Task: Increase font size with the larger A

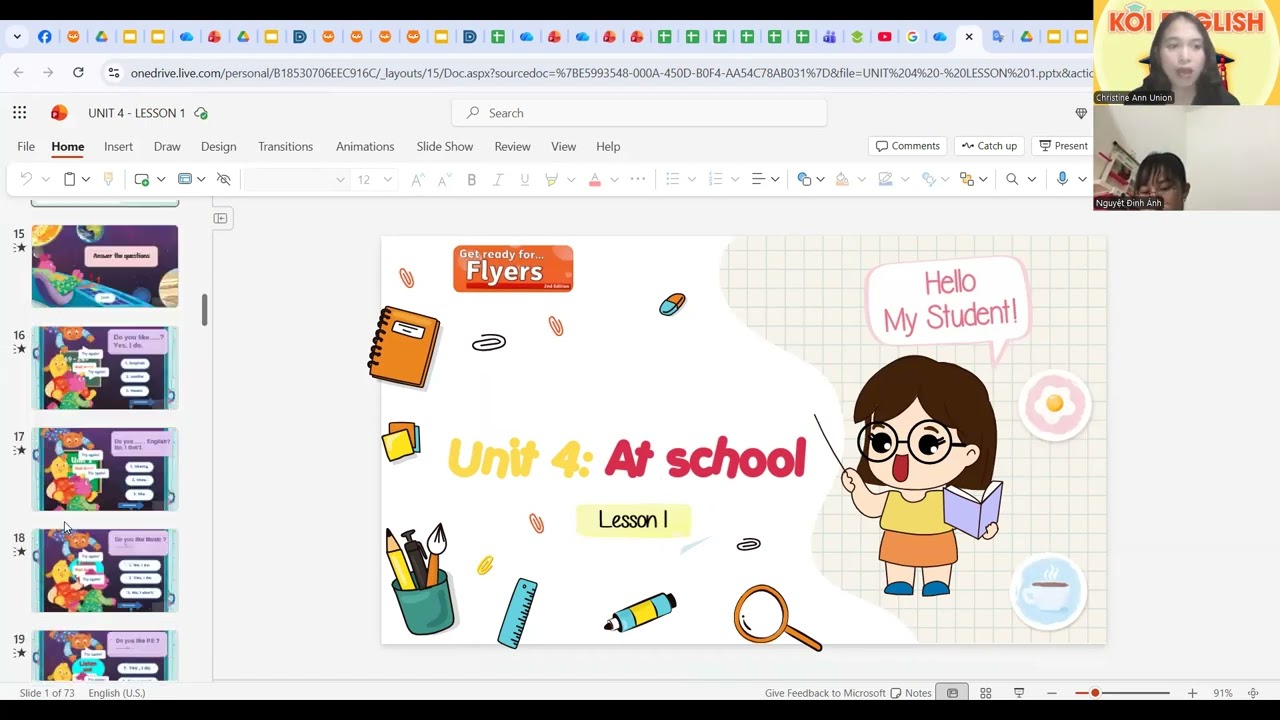Action: [417, 179]
